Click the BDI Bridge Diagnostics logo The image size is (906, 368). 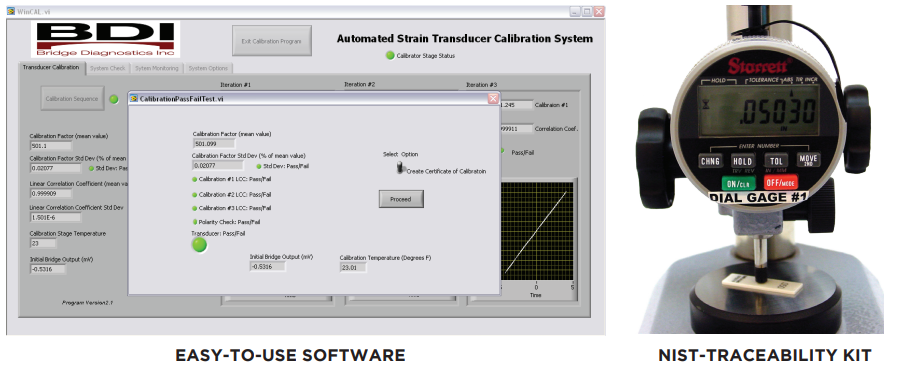click(106, 39)
